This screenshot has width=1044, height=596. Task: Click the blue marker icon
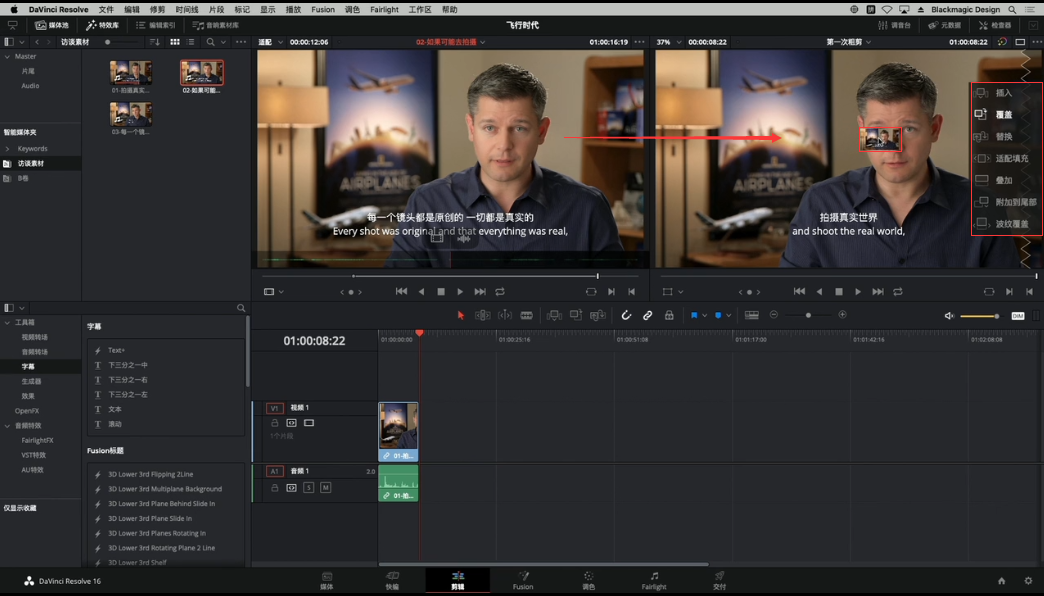[x=718, y=315]
